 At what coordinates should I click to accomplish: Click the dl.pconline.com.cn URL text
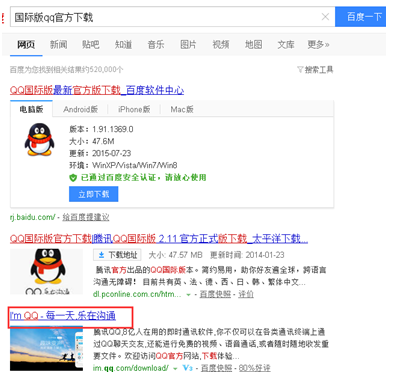pyautogui.click(x=137, y=295)
